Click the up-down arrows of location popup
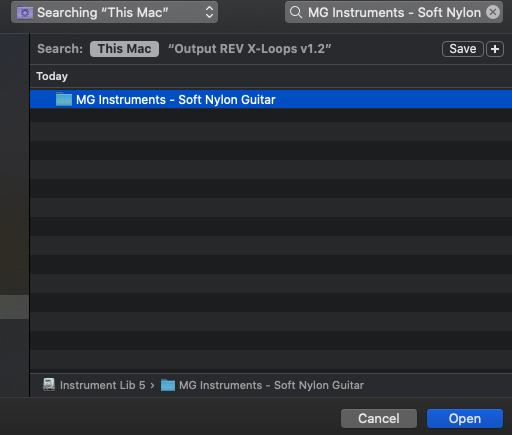This screenshot has width=512, height=435. [209, 12]
